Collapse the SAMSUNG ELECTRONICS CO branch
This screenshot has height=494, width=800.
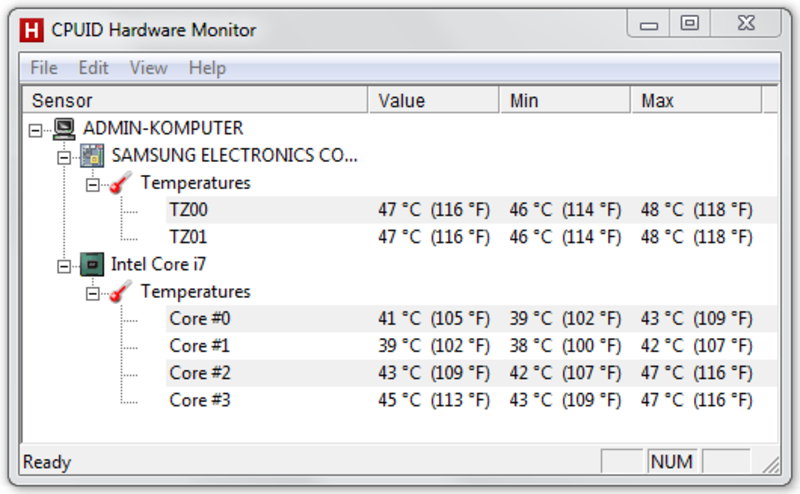coord(64,158)
